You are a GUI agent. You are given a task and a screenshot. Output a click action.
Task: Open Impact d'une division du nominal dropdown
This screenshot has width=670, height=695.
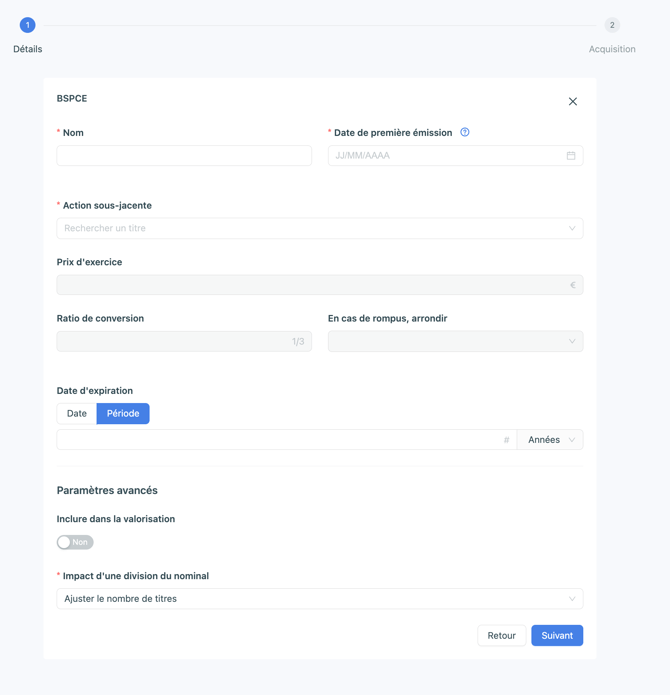[x=319, y=599]
